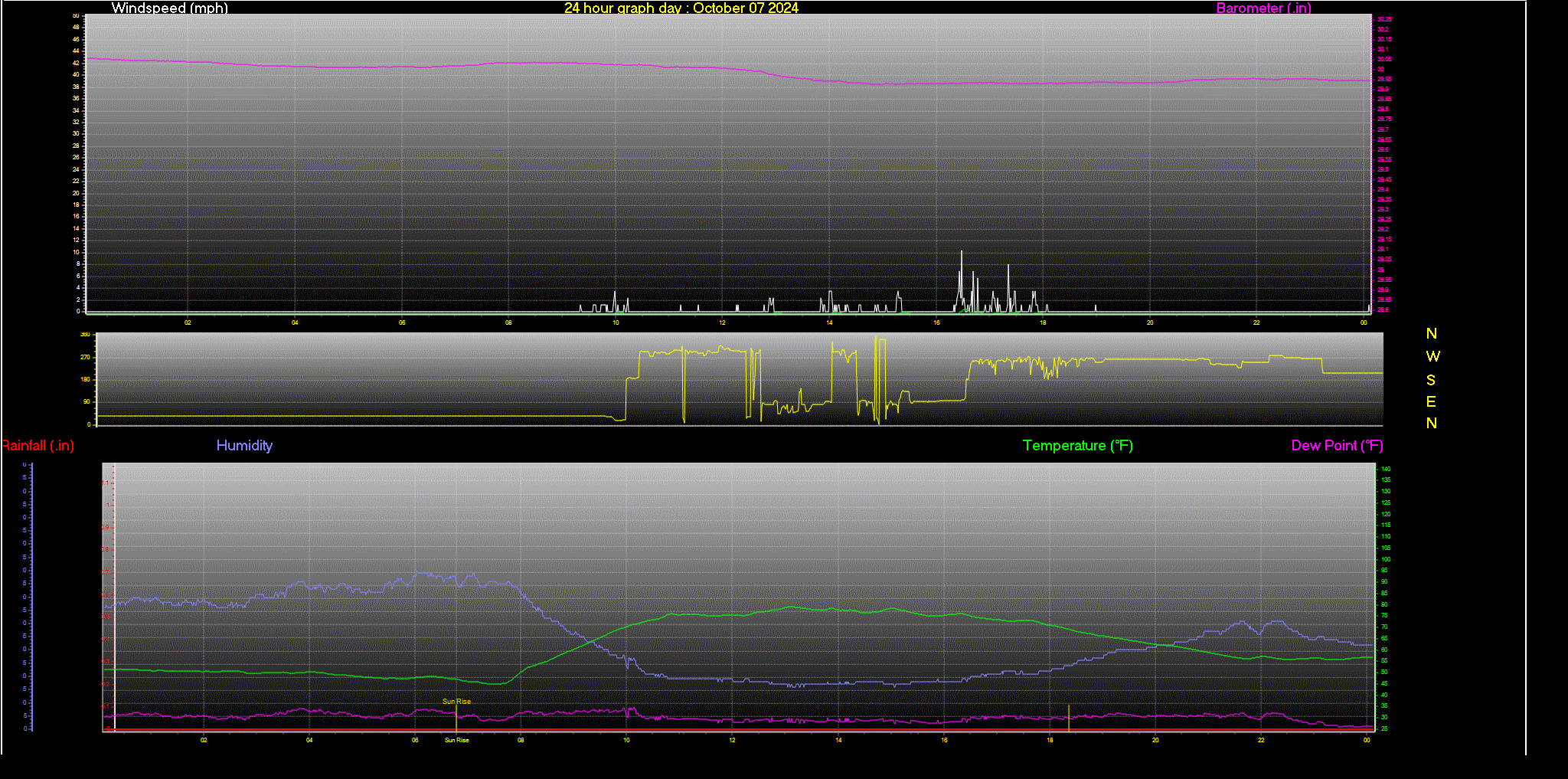This screenshot has width=1568, height=779.
Task: Click the yellow sunrise marker line
Action: click(x=456, y=718)
